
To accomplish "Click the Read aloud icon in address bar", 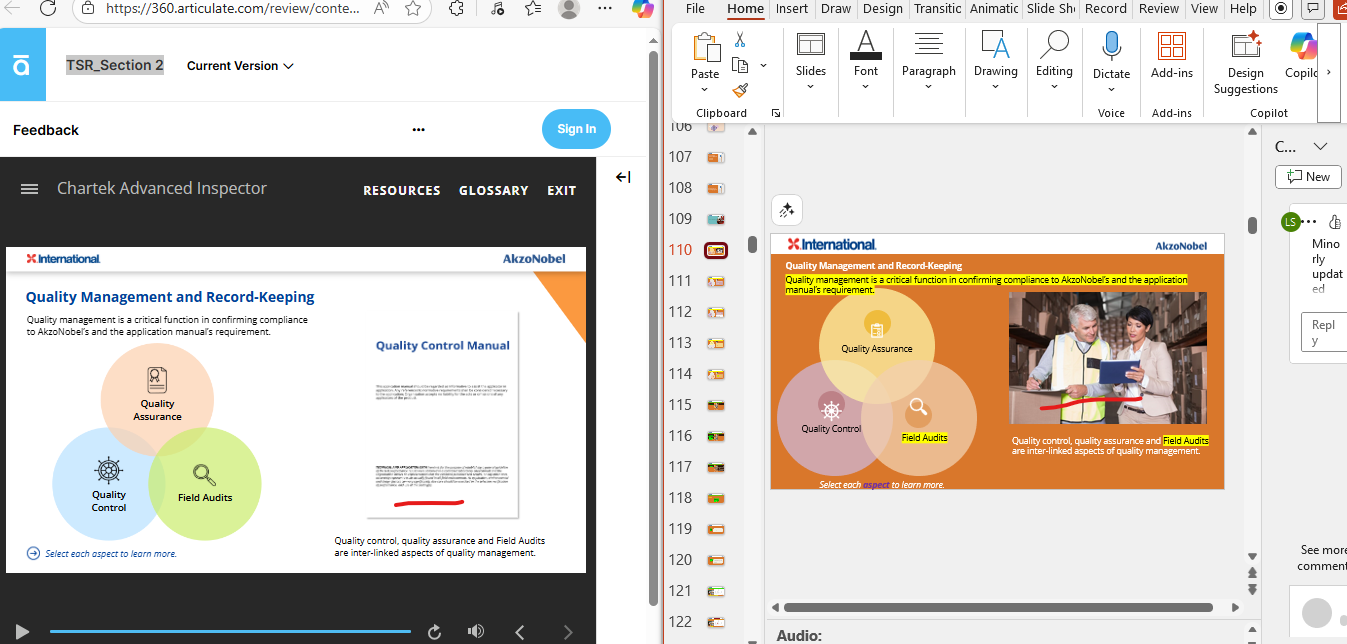I will [381, 8].
